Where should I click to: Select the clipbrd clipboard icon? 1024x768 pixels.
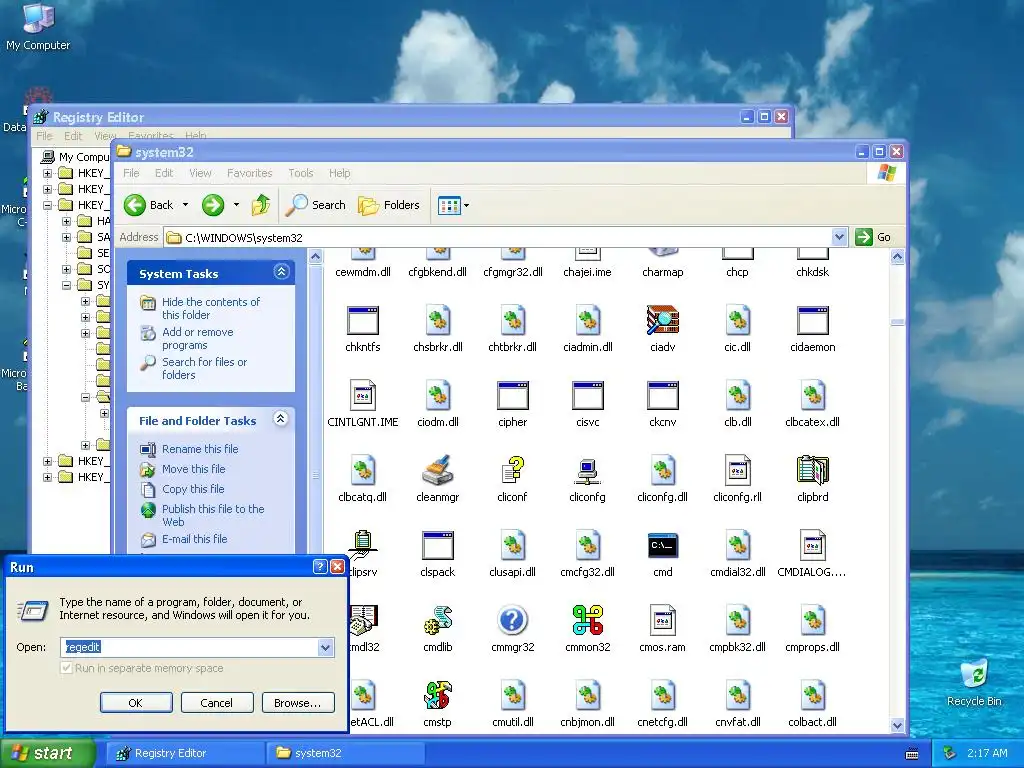(812, 470)
